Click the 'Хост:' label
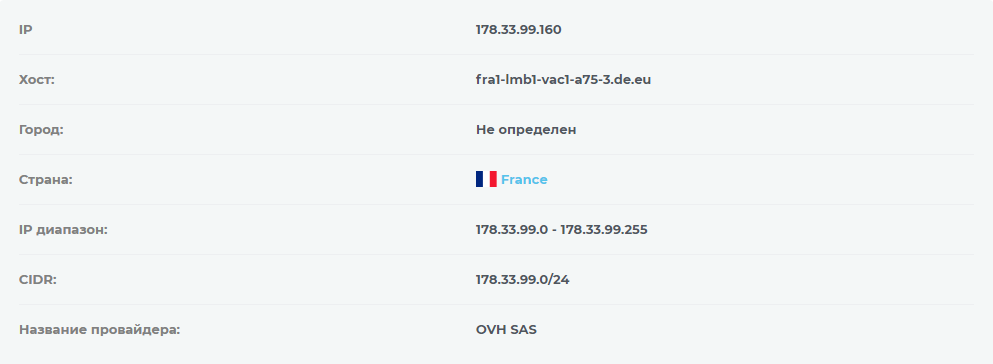Viewport: 993px width, 364px height. pyautogui.click(x=37, y=80)
